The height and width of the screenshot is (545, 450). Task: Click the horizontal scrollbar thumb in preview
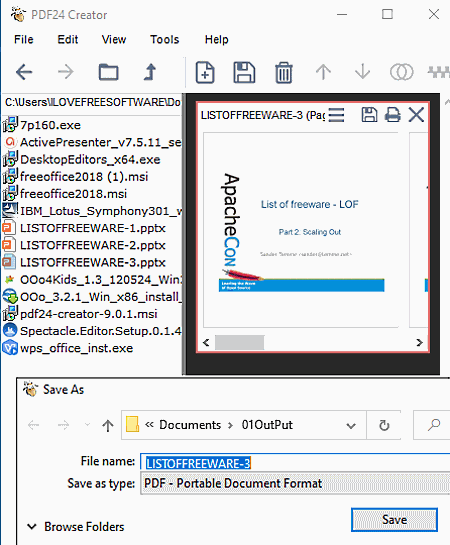click(239, 343)
